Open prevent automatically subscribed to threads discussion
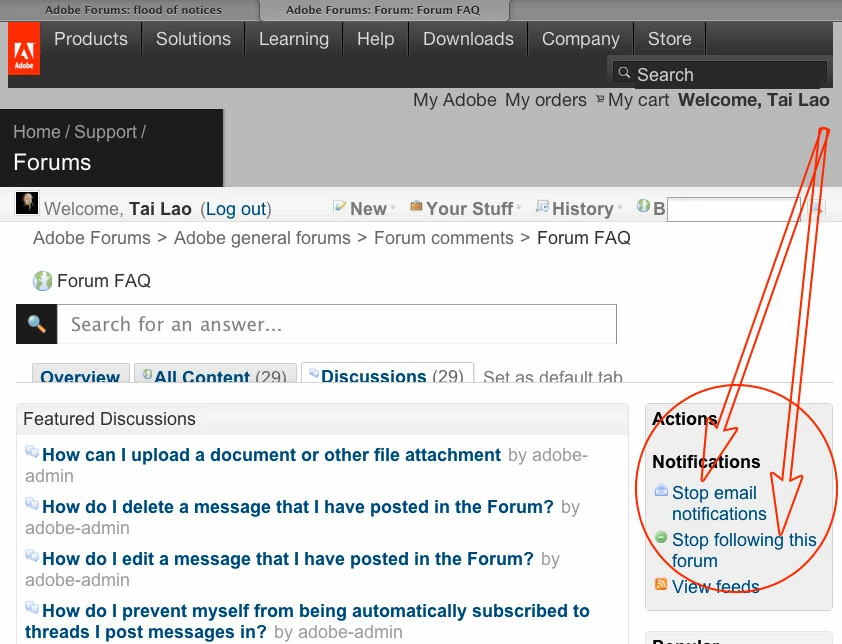 pos(307,621)
